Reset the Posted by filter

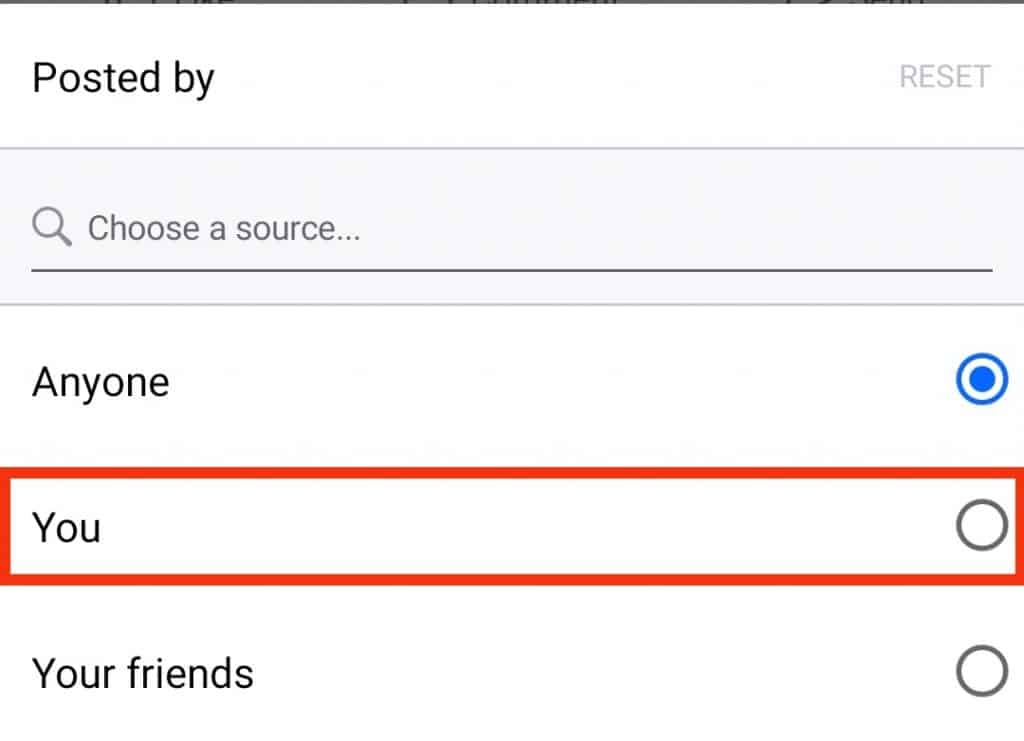point(945,76)
